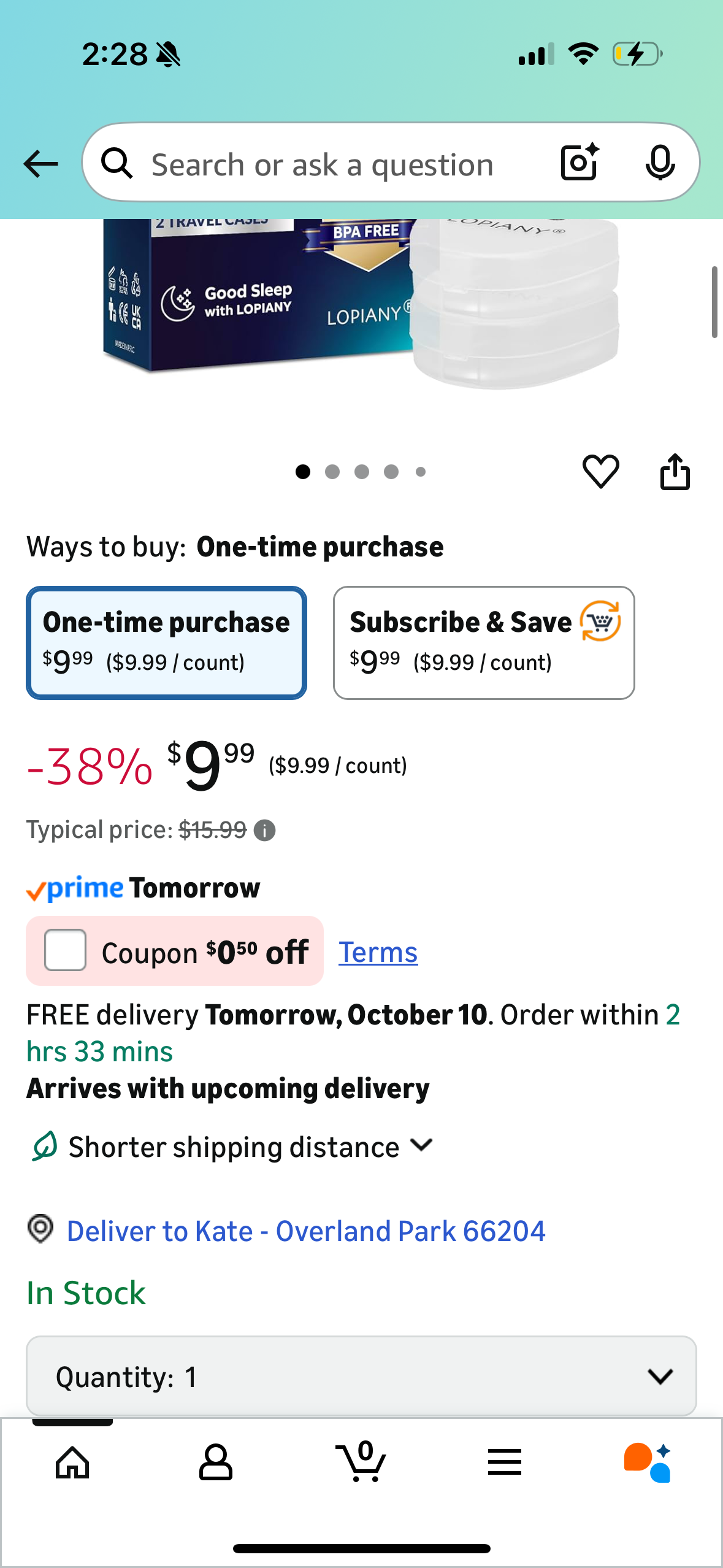Open the account profile tab

point(216,1462)
